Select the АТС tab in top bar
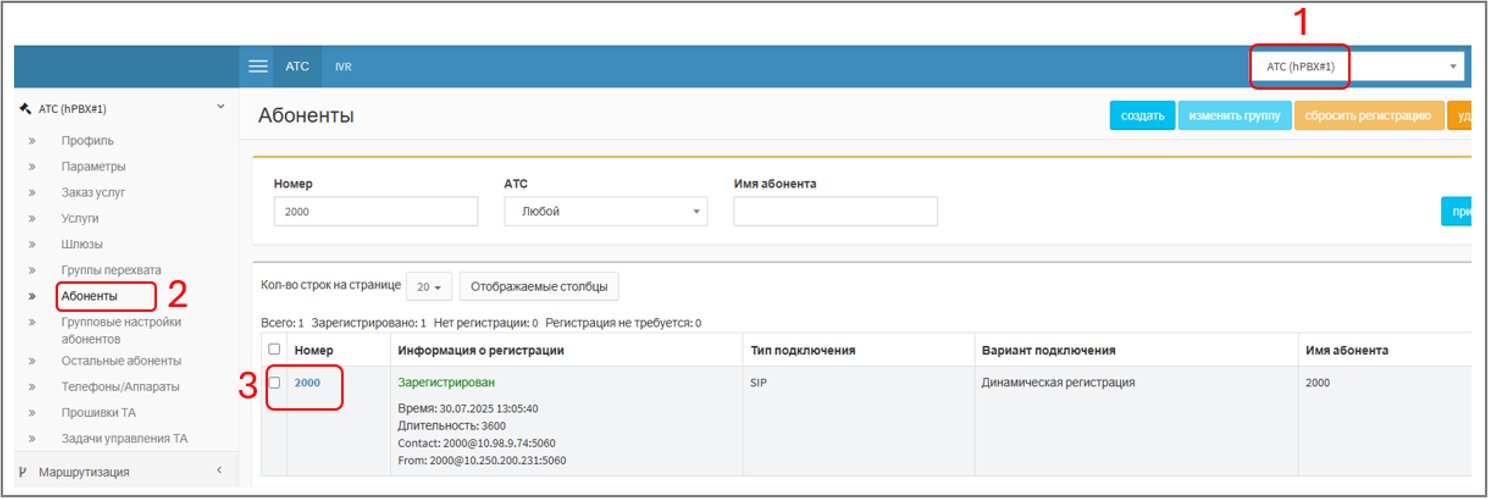Screen dimensions: 1489x499 297,67
